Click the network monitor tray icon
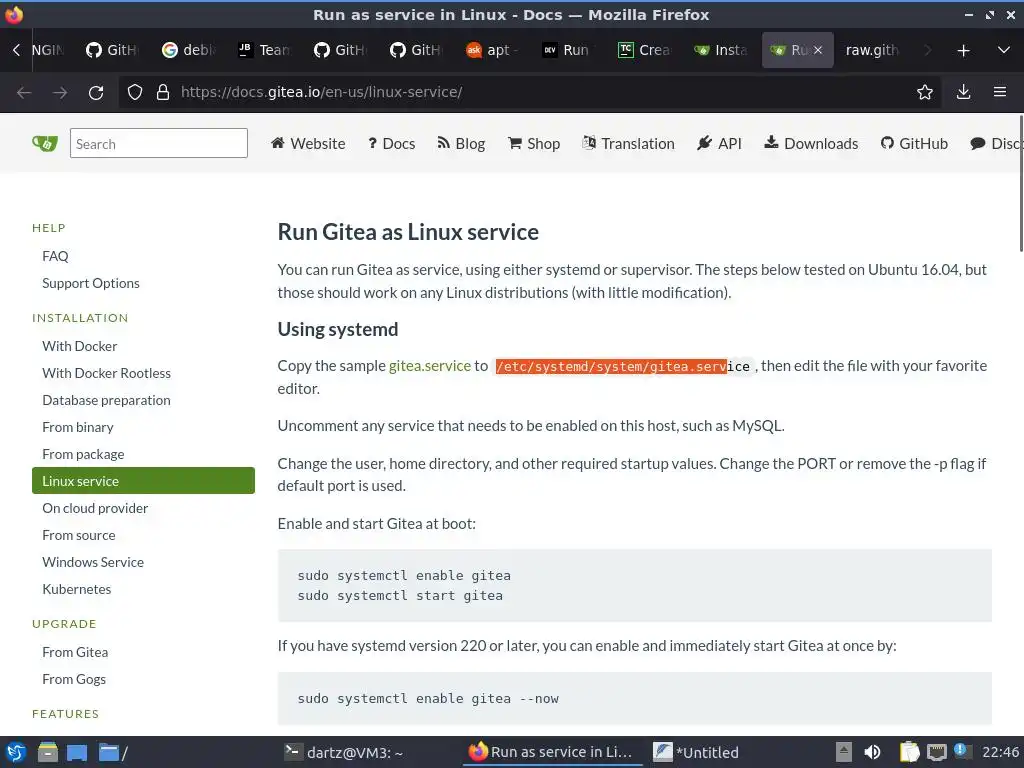Viewport: 1024px width, 768px height. [936, 752]
